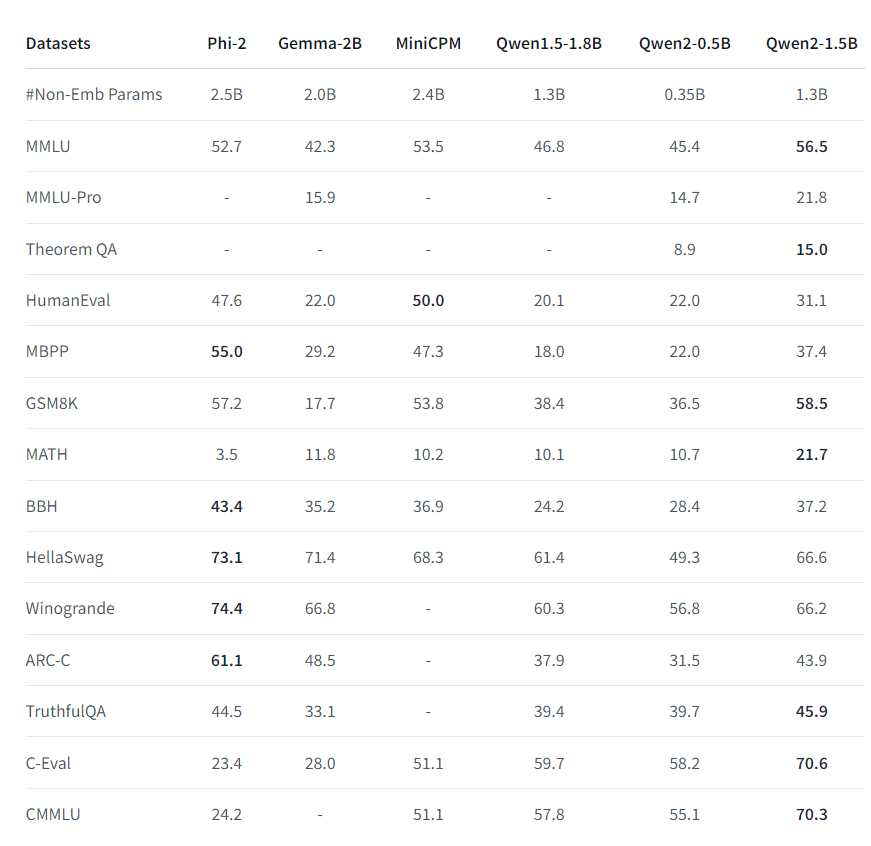Click the Qwen1.5-1.8B column header
Screen dimensions: 871x846
tap(549, 43)
